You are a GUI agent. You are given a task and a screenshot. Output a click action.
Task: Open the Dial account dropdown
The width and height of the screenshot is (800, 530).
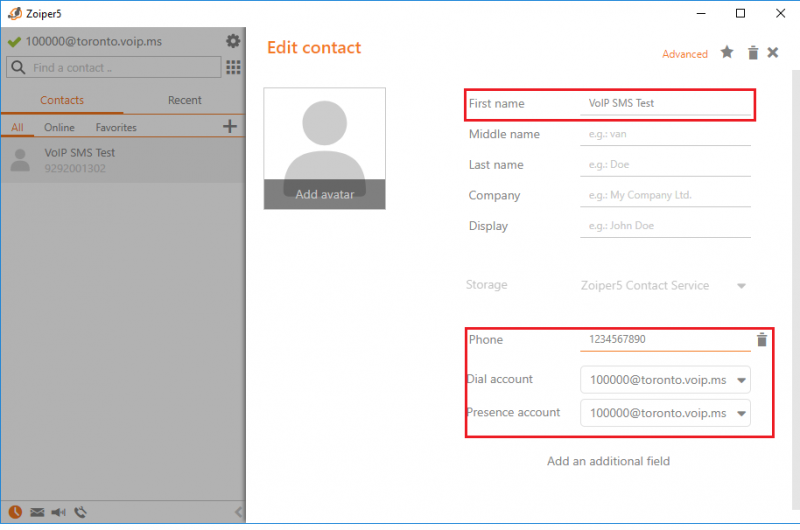[665, 380]
